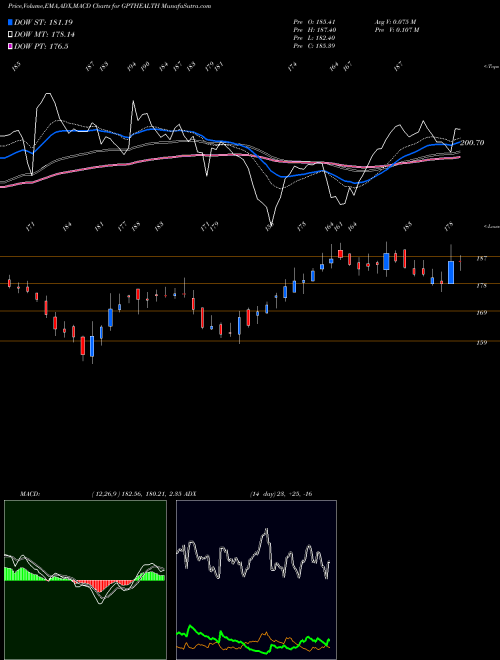This screenshot has width=500, height=660.
Task: Click the 'Pre O: 185.41' value
Action: (x=314, y=21)
